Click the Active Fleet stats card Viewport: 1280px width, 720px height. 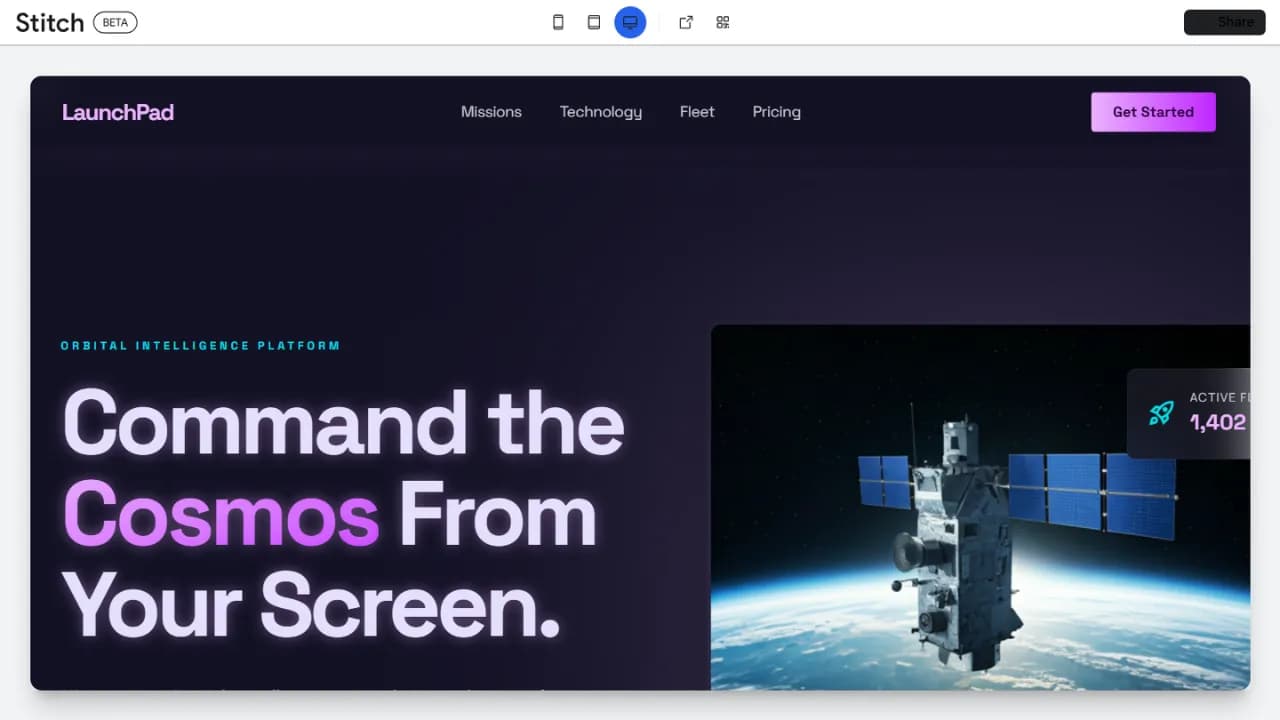pyautogui.click(x=1200, y=412)
